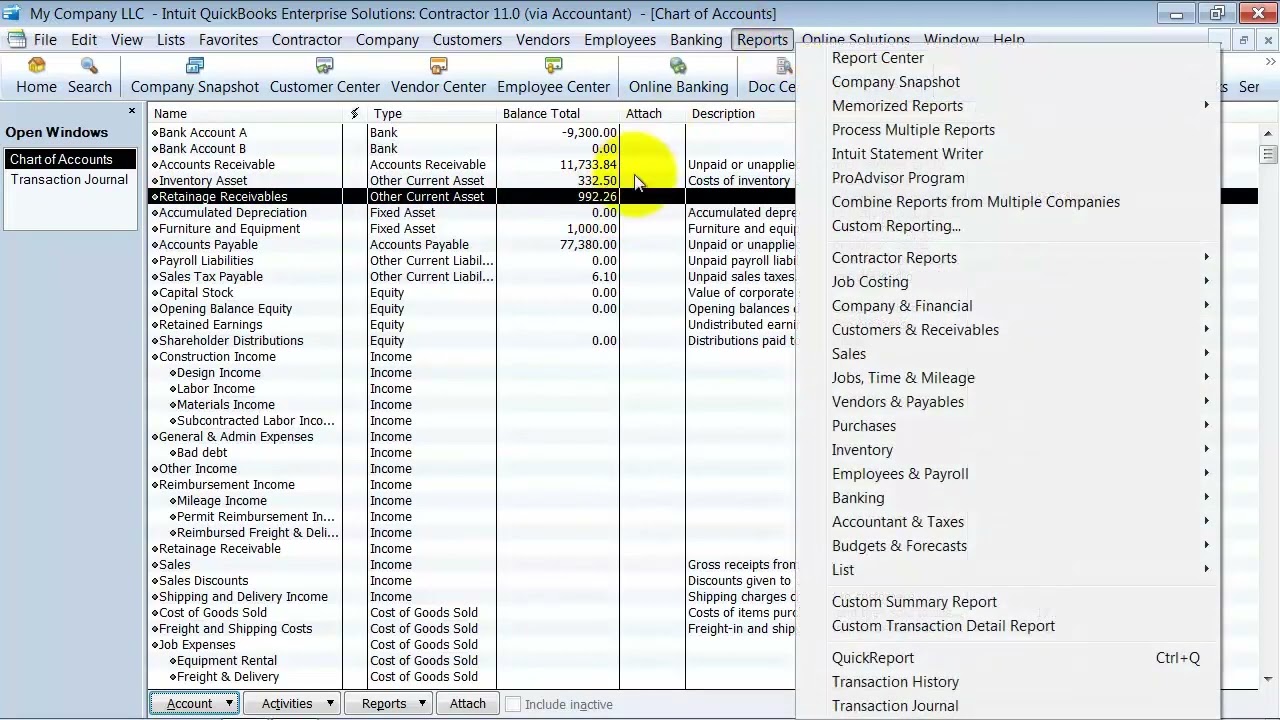Click the Description column header
The height and width of the screenshot is (720, 1280).
coord(740,113)
